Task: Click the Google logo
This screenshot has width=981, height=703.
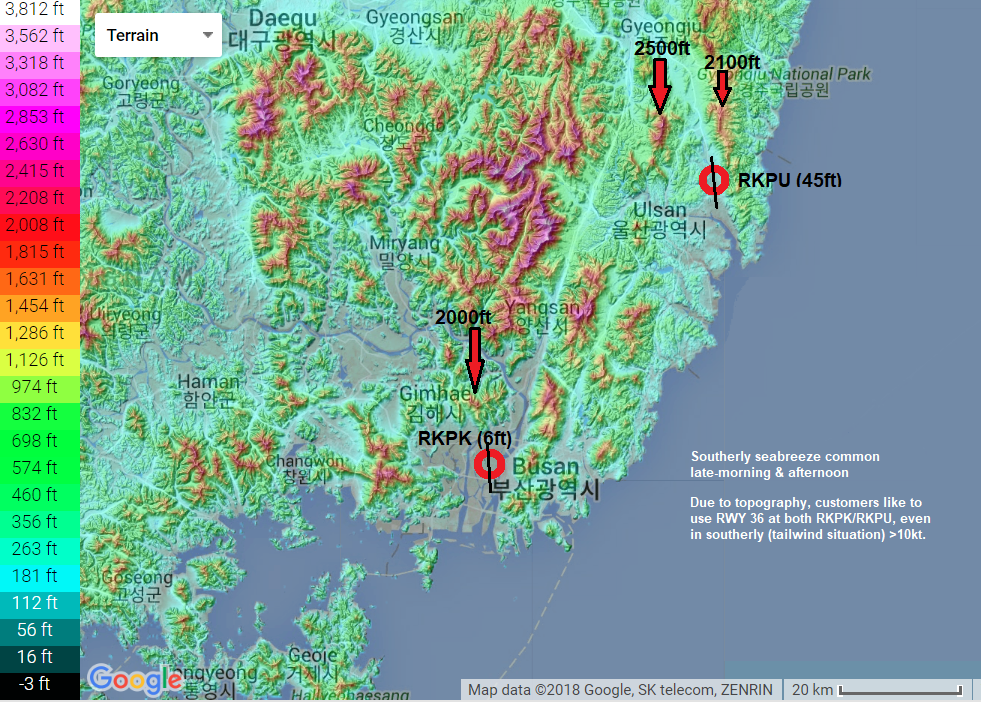Action: (128, 680)
